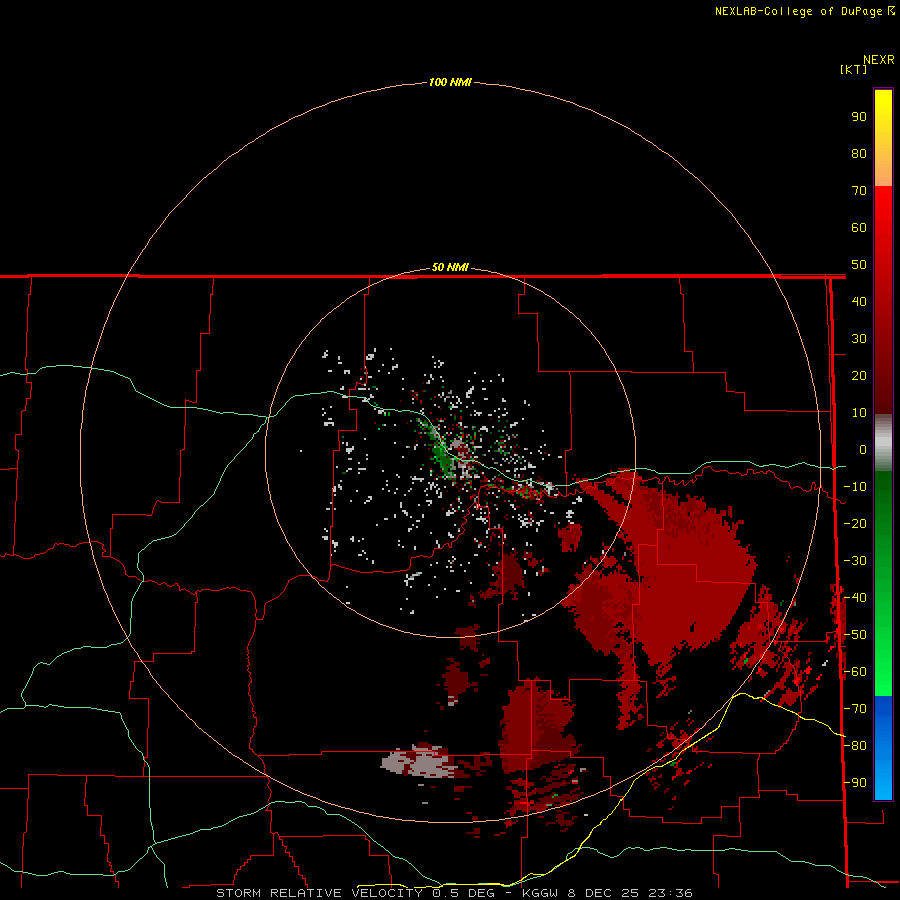The width and height of the screenshot is (900, 900).
Task: Click the -90 knot label on the scale
Action: pyautogui.click(x=856, y=783)
